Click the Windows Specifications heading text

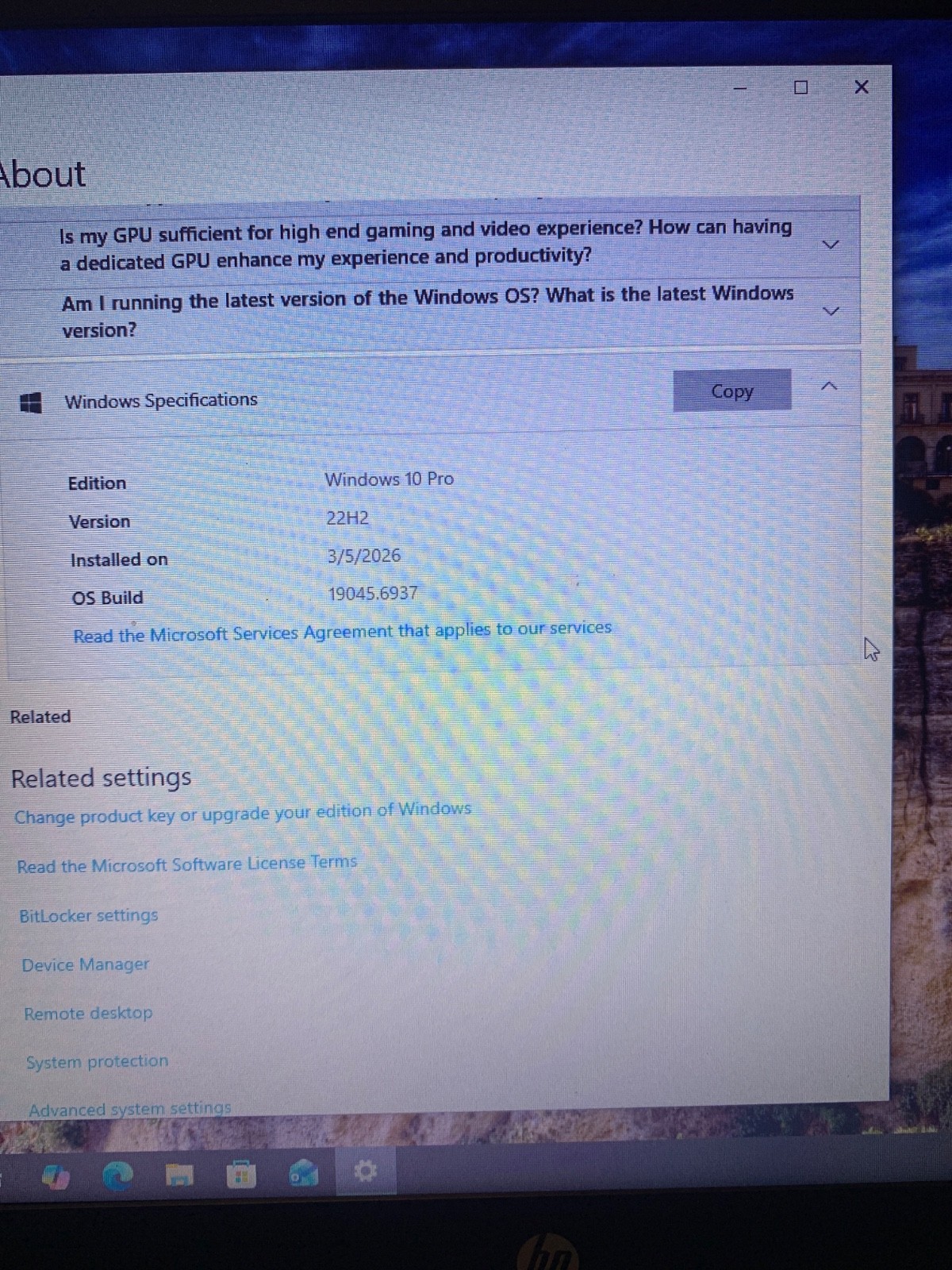click(x=161, y=400)
